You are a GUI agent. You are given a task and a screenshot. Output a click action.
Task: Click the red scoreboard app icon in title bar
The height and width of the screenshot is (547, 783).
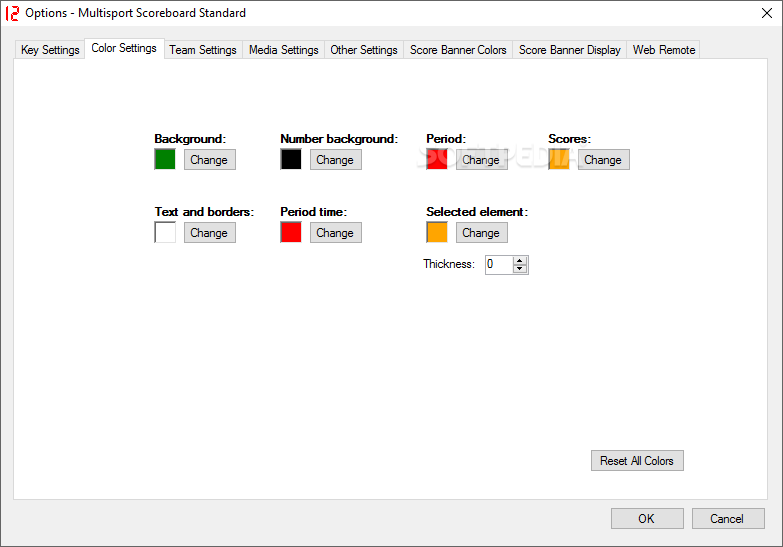pyautogui.click(x=12, y=13)
